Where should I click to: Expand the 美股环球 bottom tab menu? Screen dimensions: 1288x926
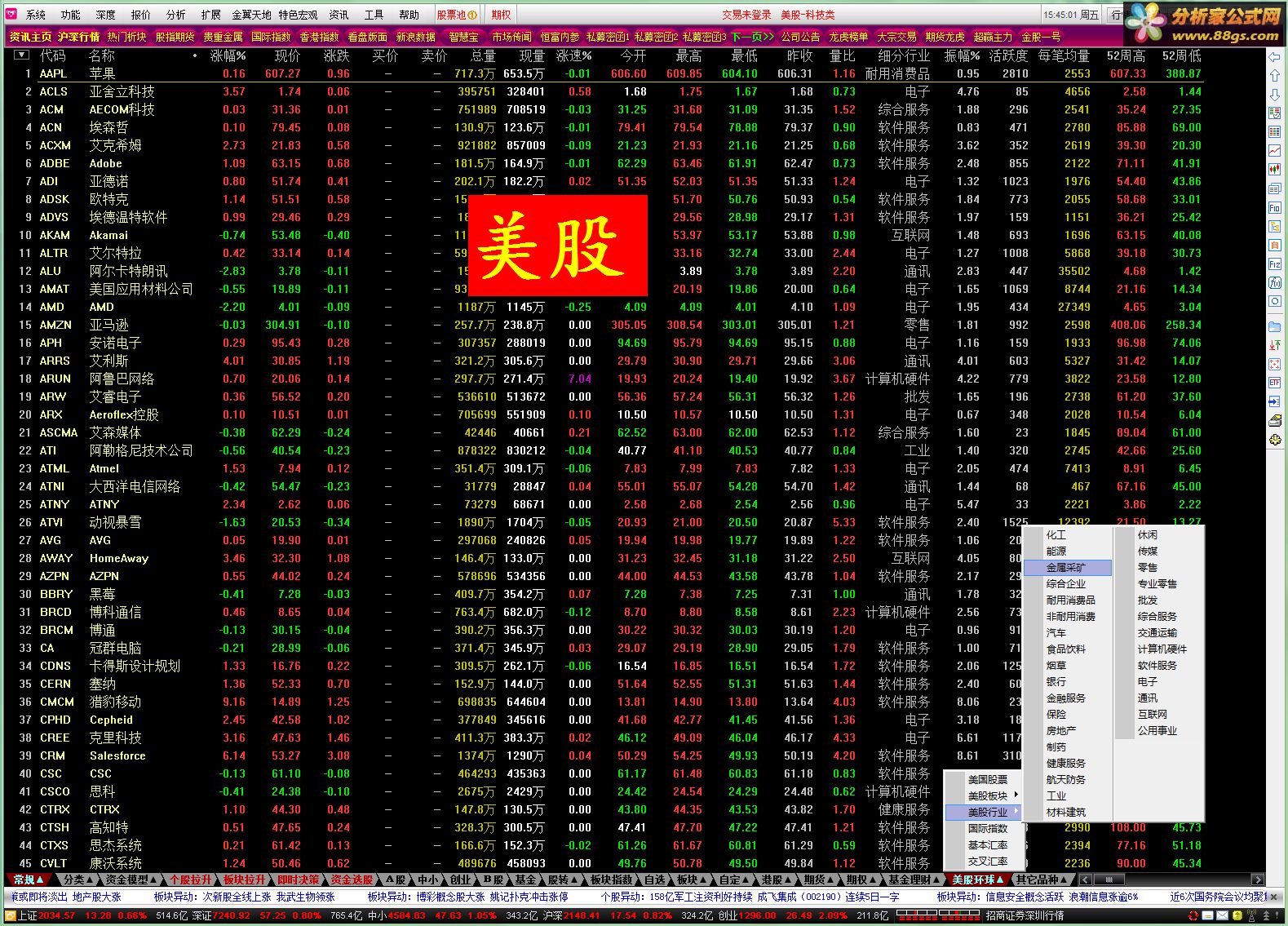click(x=977, y=879)
